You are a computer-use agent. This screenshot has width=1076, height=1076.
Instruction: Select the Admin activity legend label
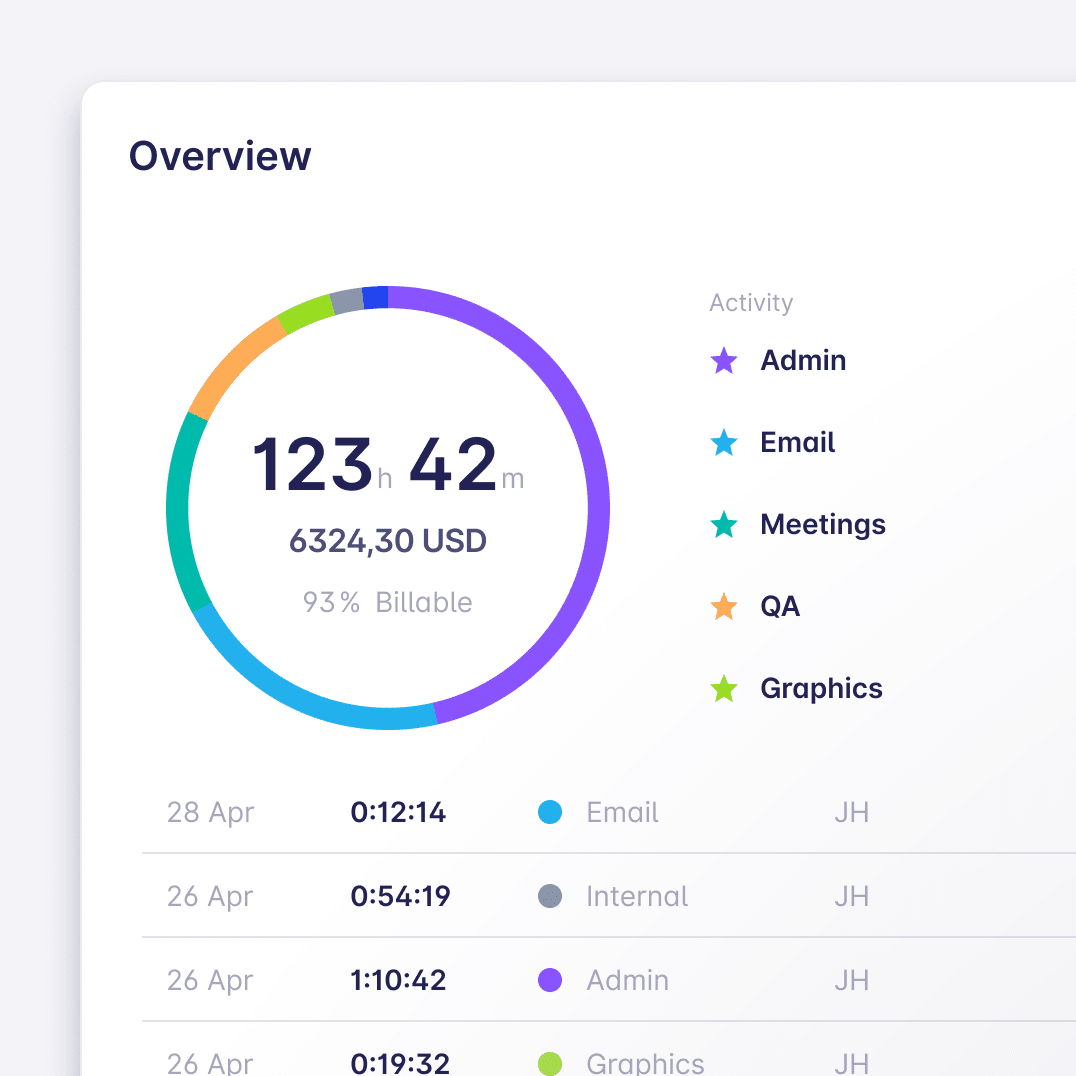803,360
